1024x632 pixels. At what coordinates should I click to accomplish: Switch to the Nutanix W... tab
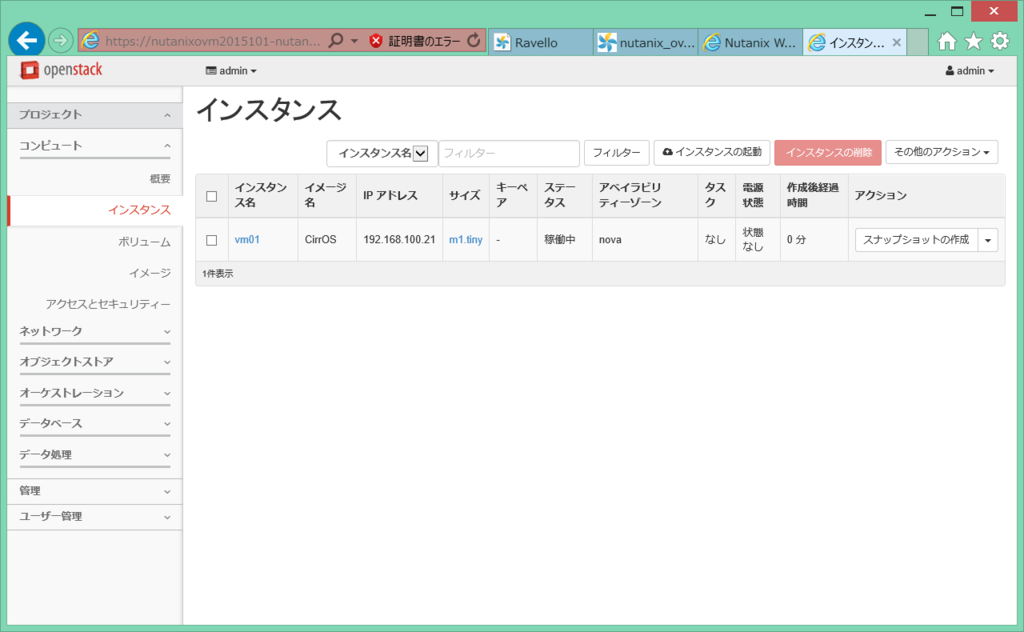[750, 42]
